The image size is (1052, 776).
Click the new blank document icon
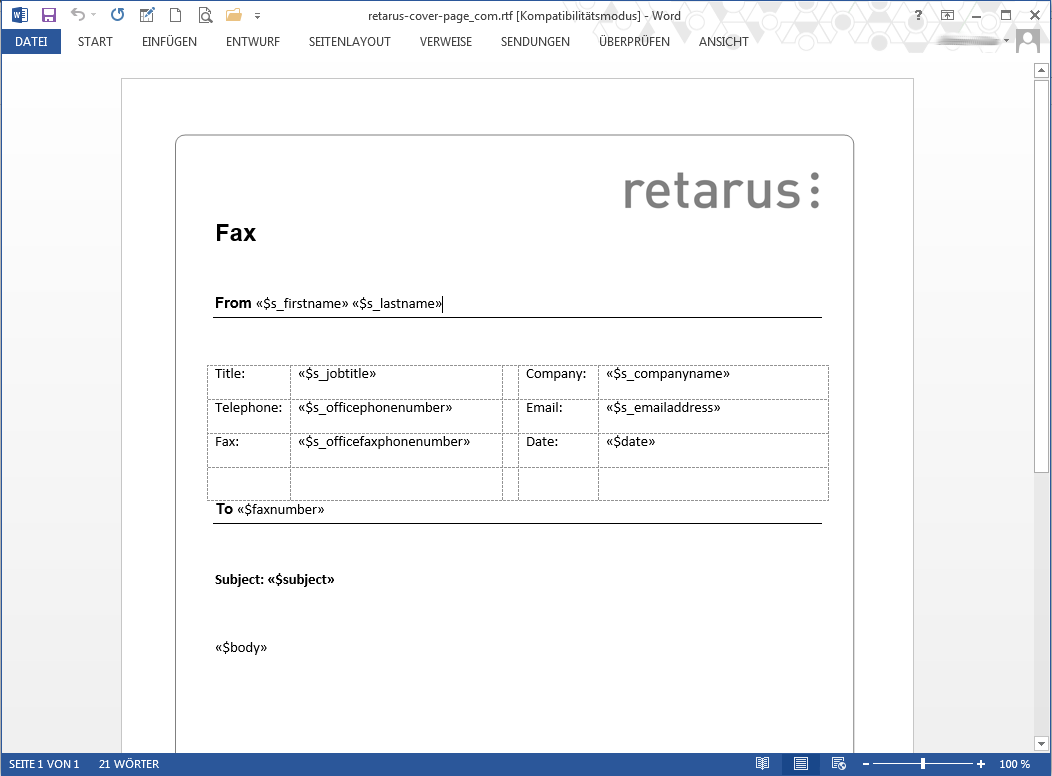pos(175,15)
